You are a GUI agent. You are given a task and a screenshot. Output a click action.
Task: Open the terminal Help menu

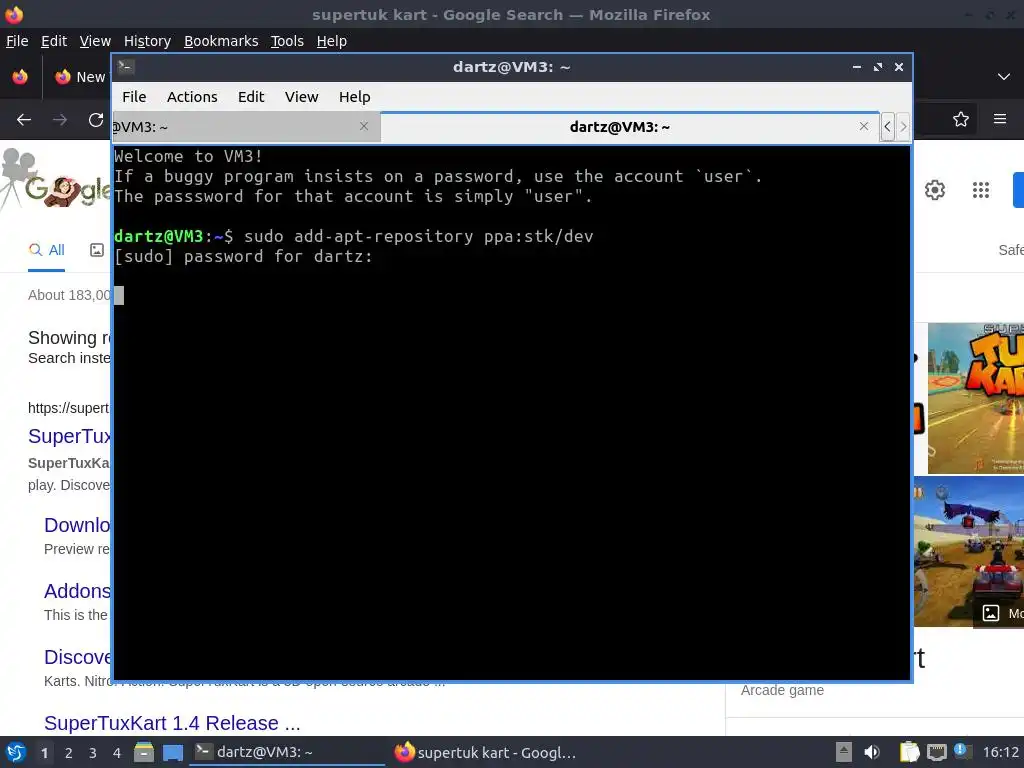355,97
